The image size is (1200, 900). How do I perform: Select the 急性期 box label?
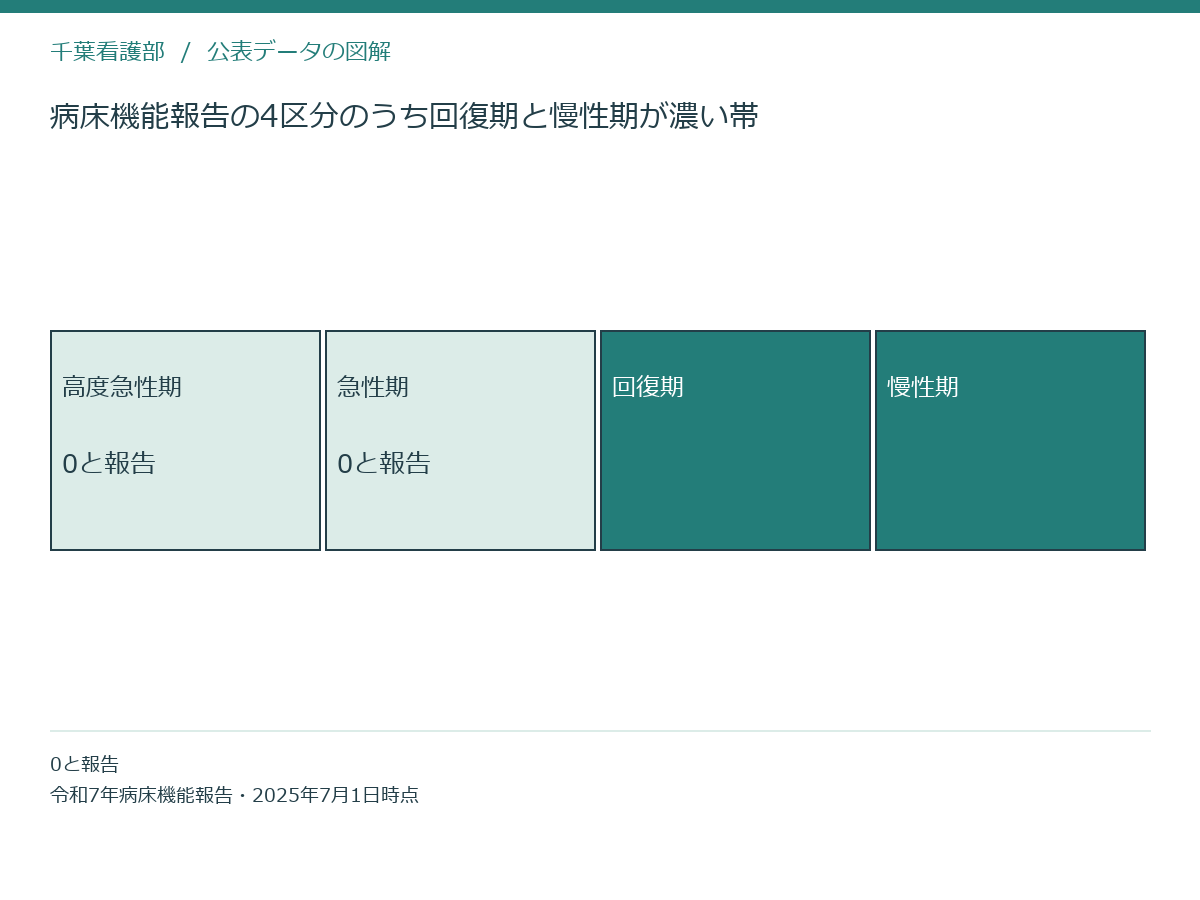(373, 387)
